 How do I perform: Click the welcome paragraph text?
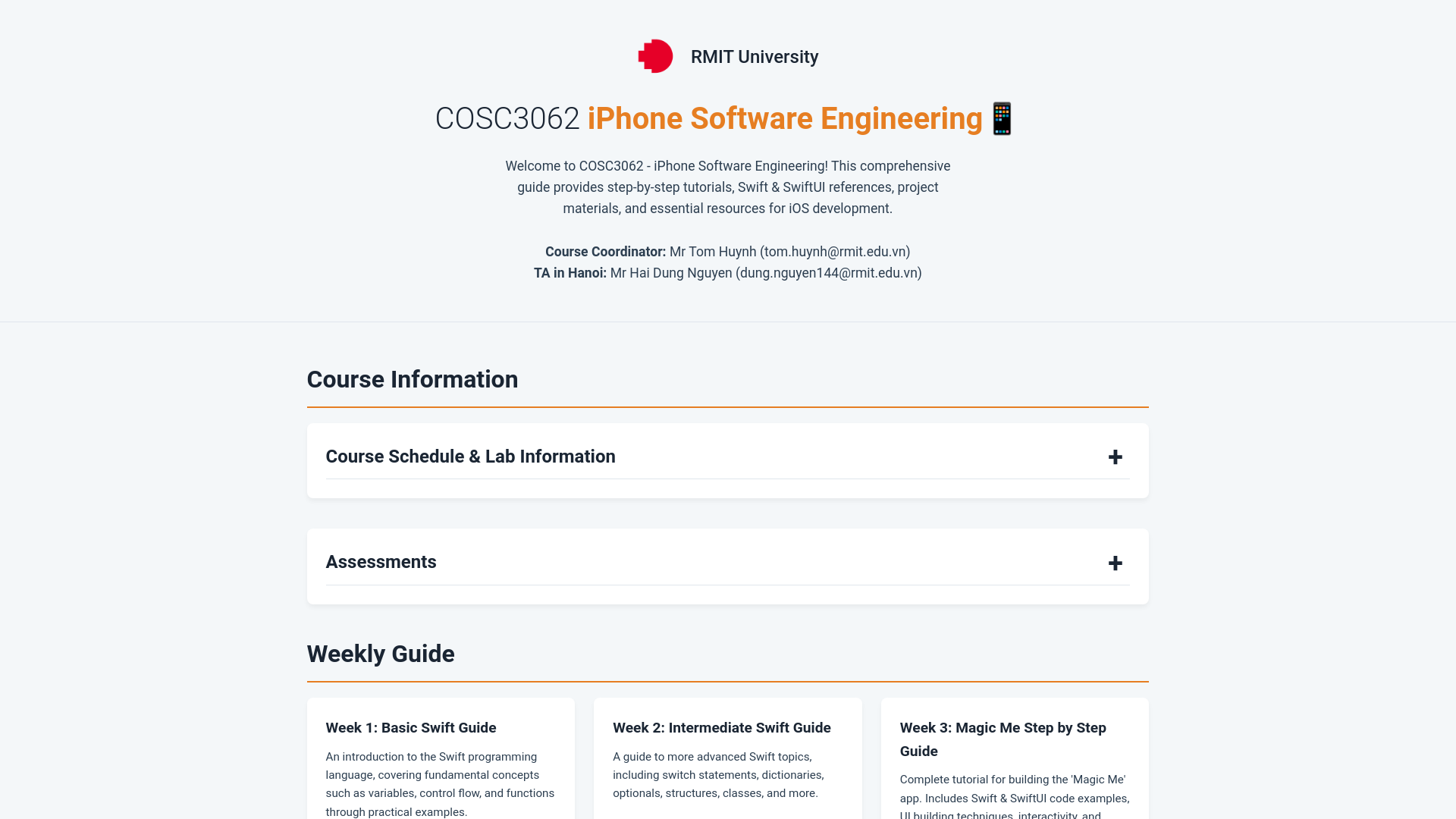pos(727,187)
